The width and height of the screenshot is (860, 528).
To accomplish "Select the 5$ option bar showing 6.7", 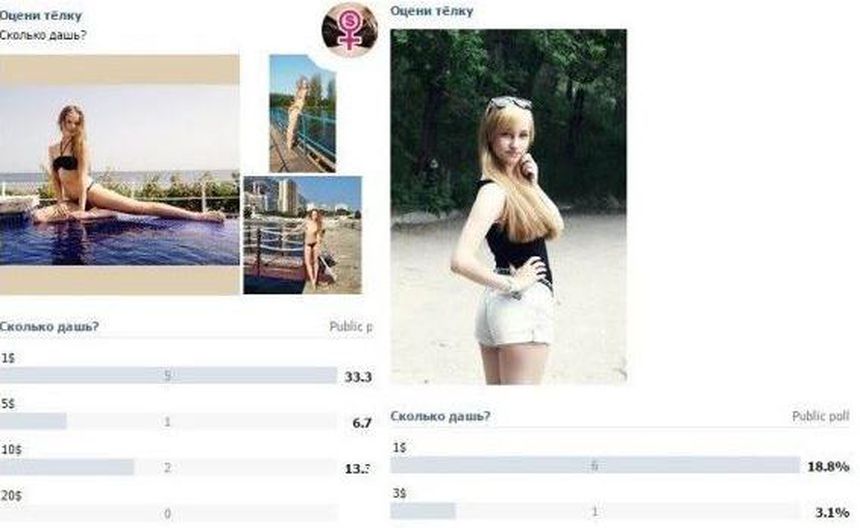I will tap(168, 421).
